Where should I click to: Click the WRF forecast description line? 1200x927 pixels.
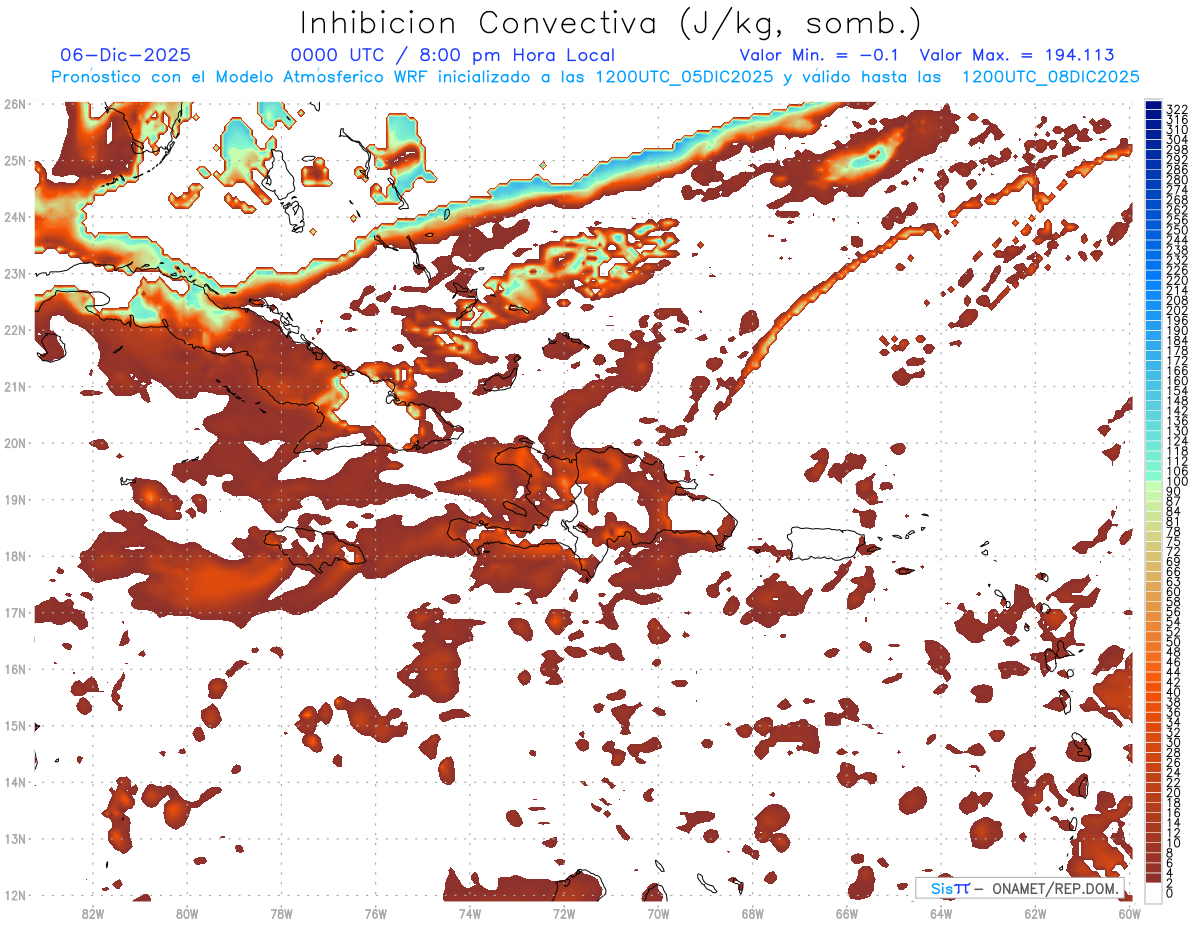pos(596,77)
